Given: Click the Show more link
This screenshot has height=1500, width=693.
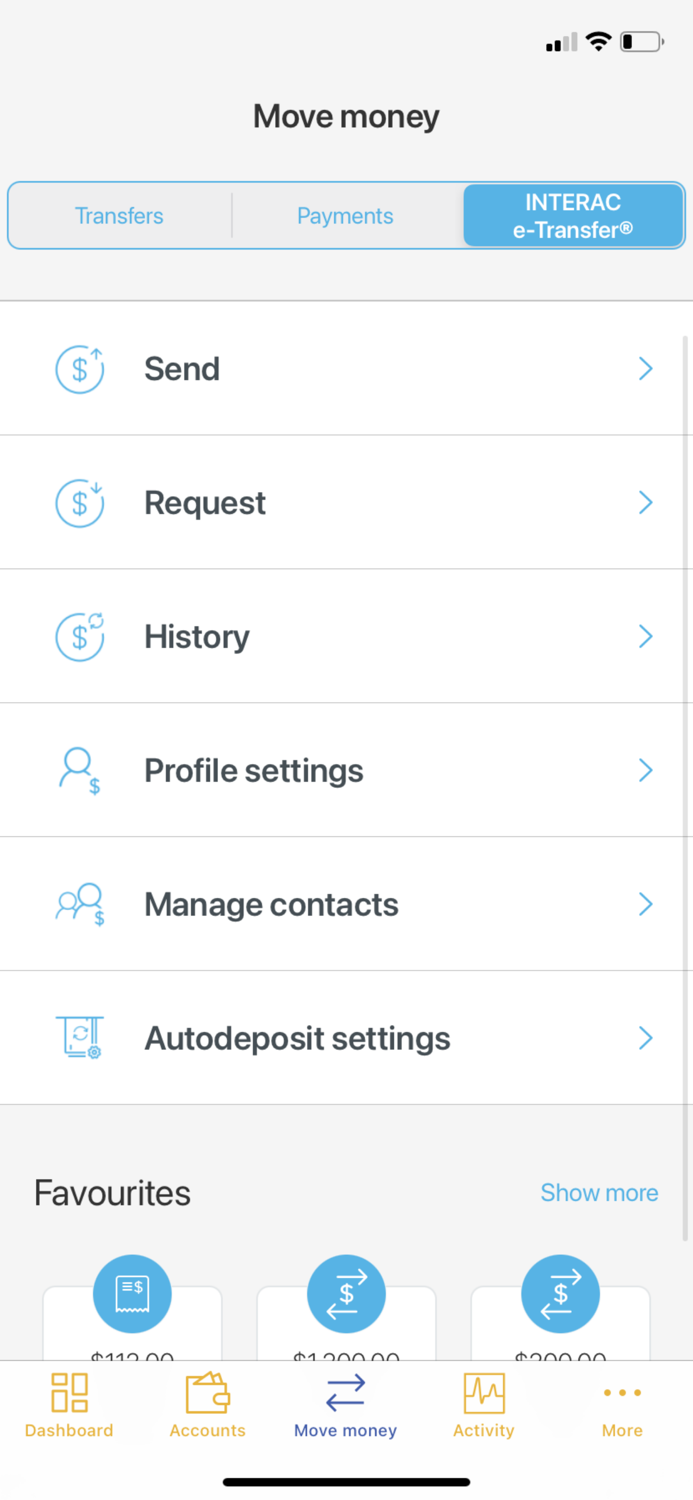Looking at the screenshot, I should pyautogui.click(x=599, y=1192).
